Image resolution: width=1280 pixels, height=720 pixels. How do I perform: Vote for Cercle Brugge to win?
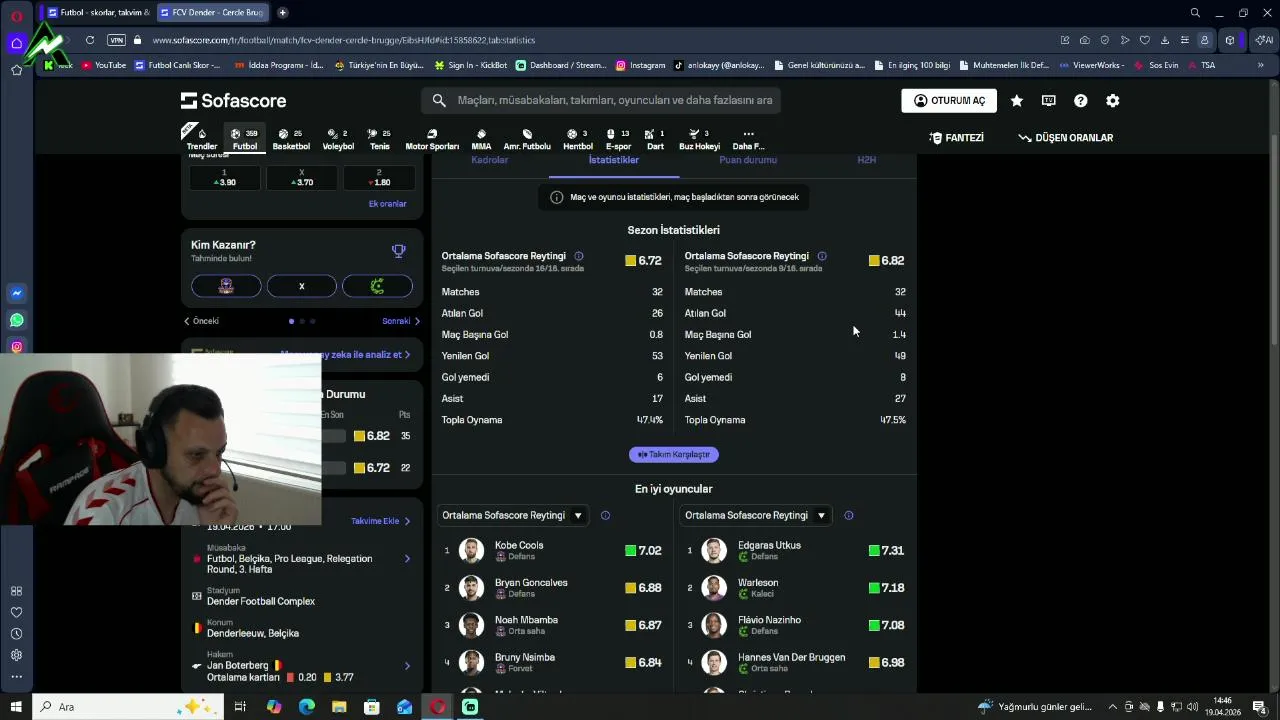point(377,286)
